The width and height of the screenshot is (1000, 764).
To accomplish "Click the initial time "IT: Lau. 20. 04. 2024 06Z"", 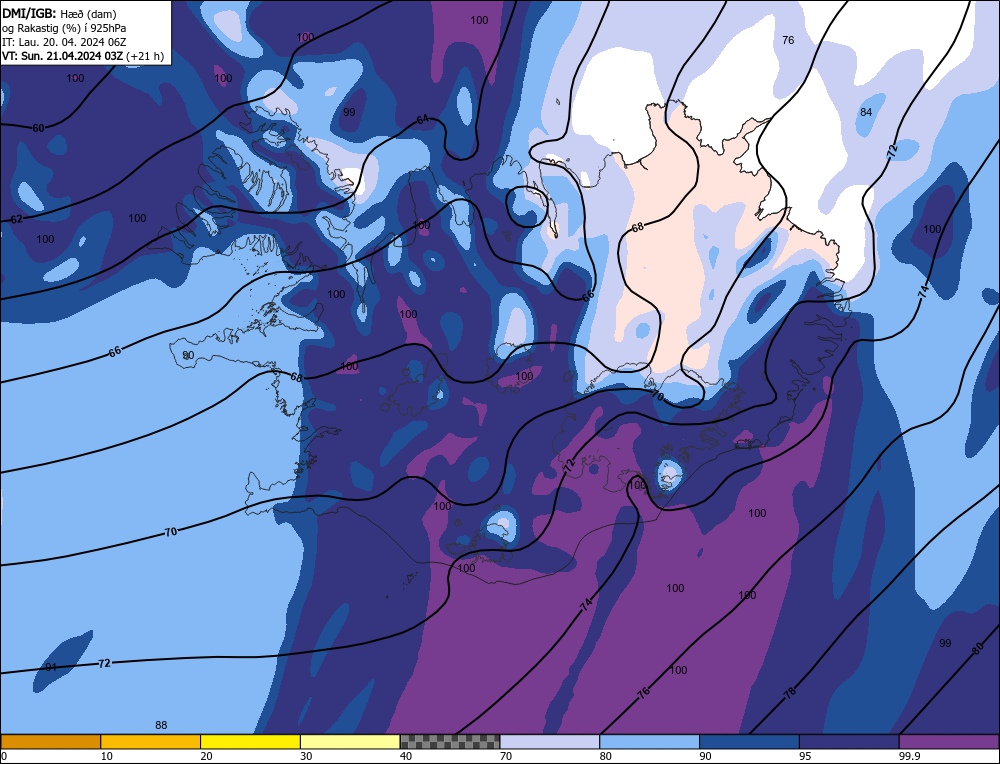I will point(64,42).
